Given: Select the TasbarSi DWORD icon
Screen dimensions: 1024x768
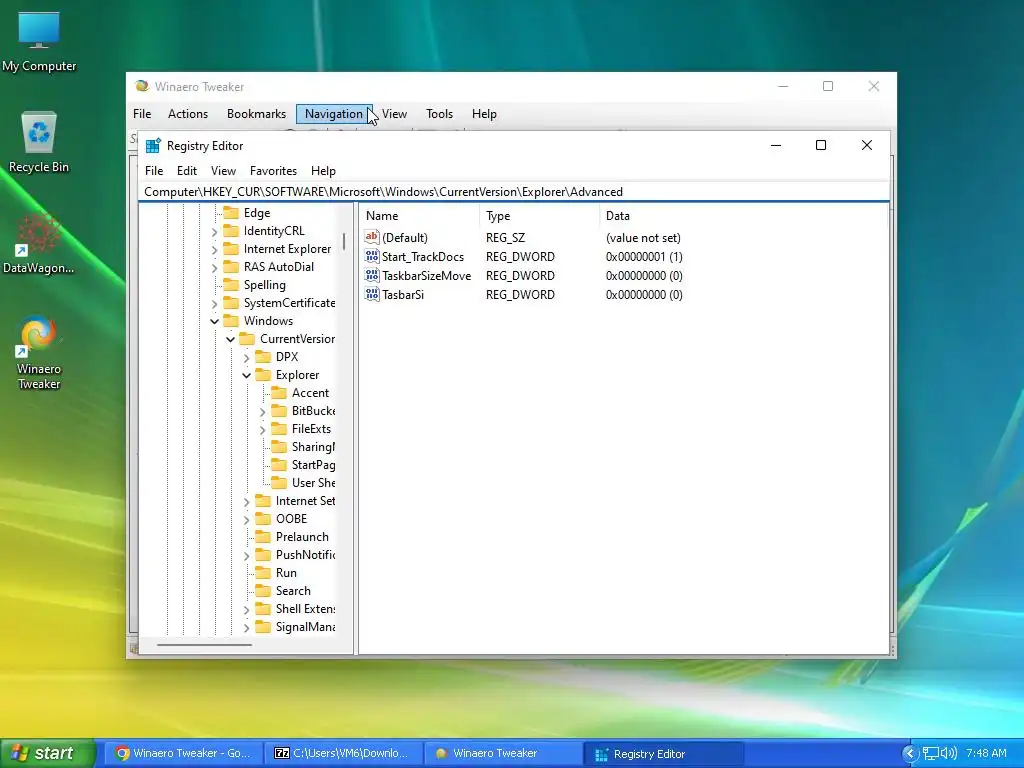Looking at the screenshot, I should pyautogui.click(x=372, y=294).
